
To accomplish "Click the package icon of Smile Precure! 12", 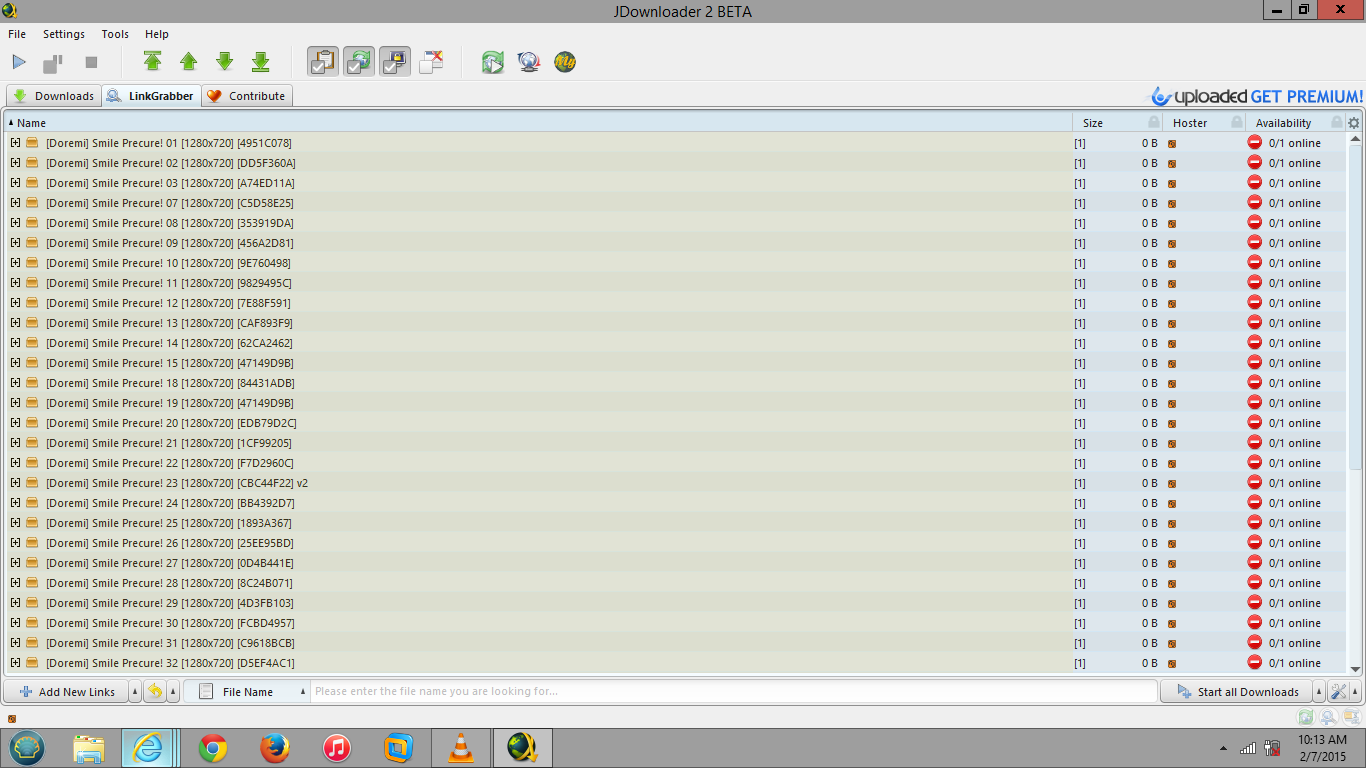I will click(32, 303).
